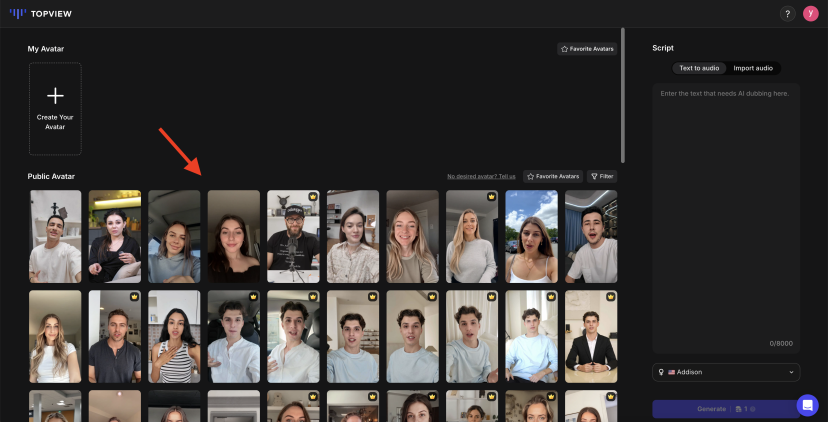Open the Addison voice dropdown

[x=726, y=372]
